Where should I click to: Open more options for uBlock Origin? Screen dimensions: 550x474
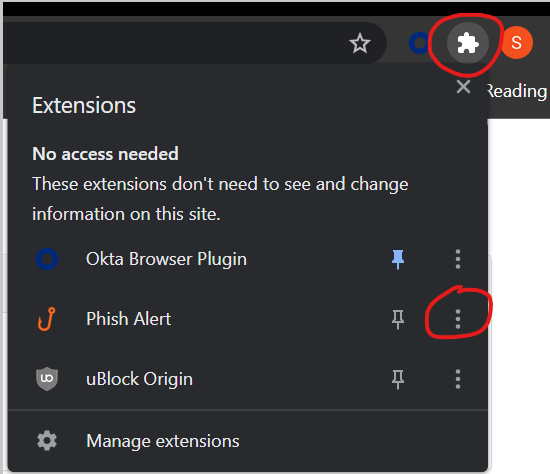pyautogui.click(x=458, y=379)
